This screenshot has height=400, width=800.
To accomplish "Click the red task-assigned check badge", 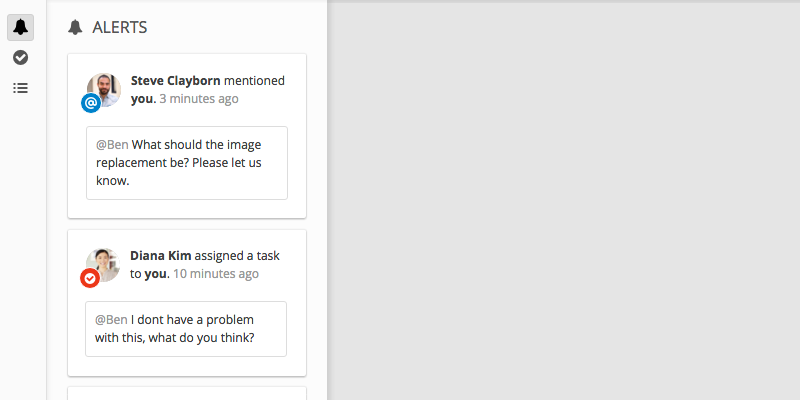I will coord(90,279).
